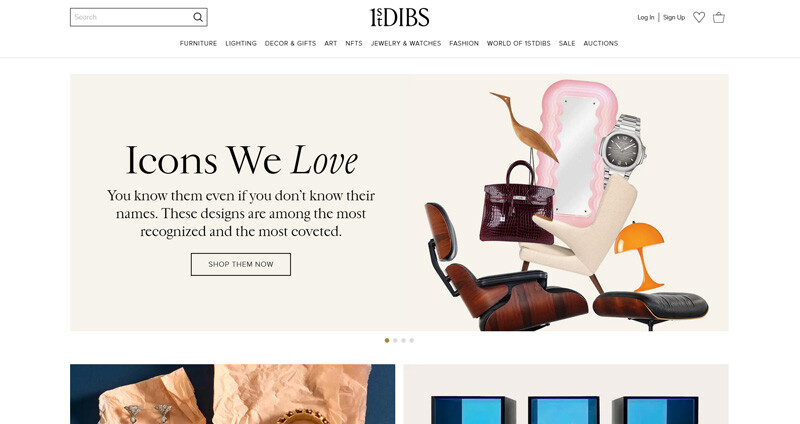Open the Auctions page

[601, 43]
